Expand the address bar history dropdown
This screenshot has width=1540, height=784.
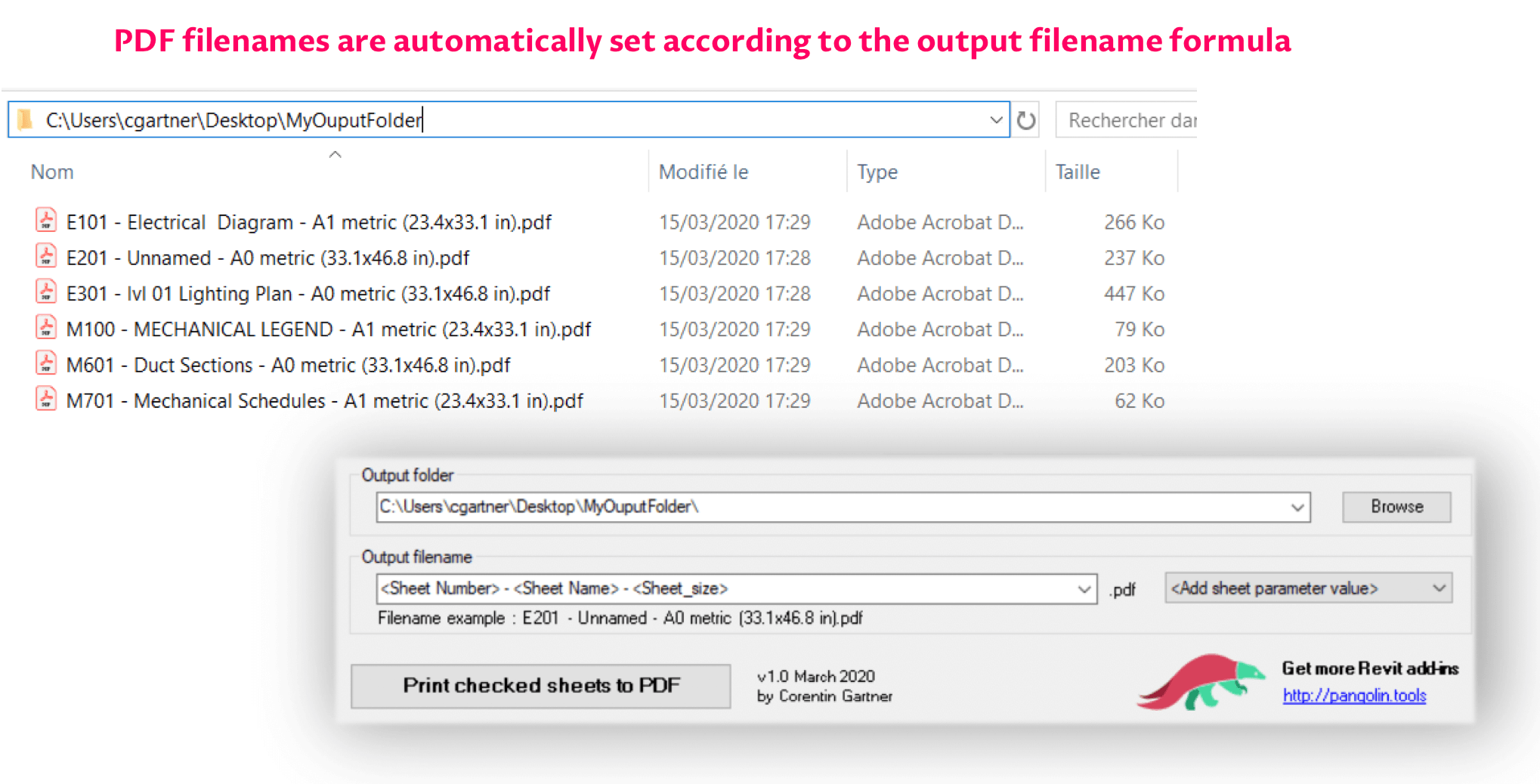(x=996, y=120)
